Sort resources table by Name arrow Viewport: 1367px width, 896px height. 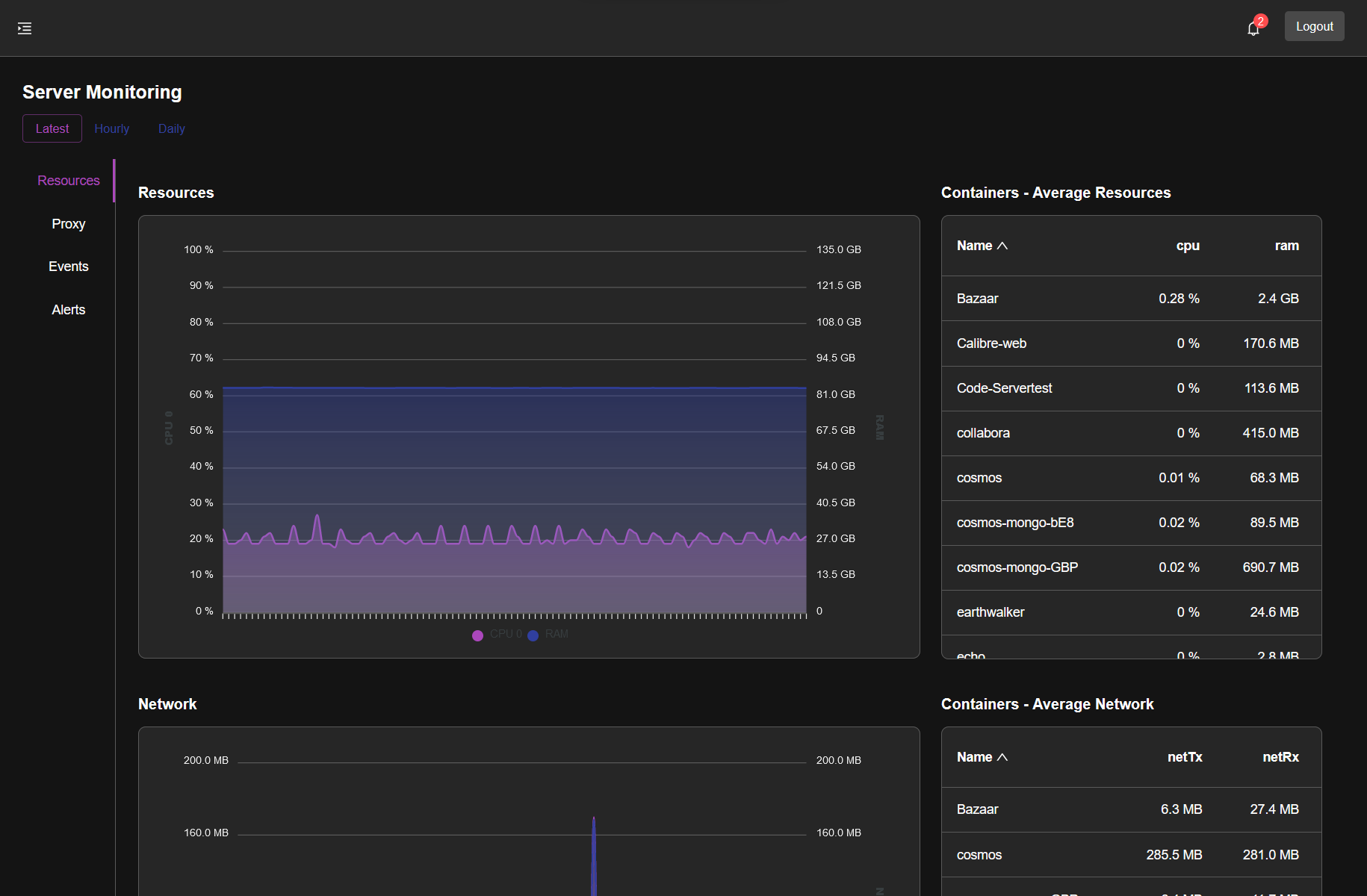click(x=1002, y=246)
